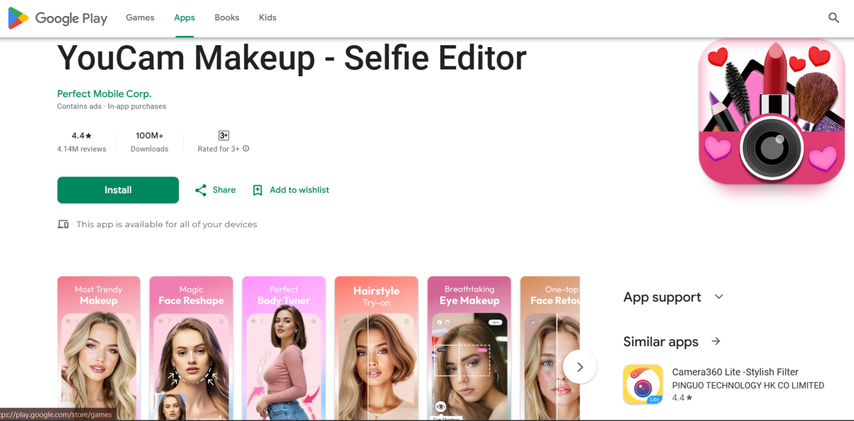
Task: Click the Contains ads - In-app purchases text
Action: tap(112, 106)
